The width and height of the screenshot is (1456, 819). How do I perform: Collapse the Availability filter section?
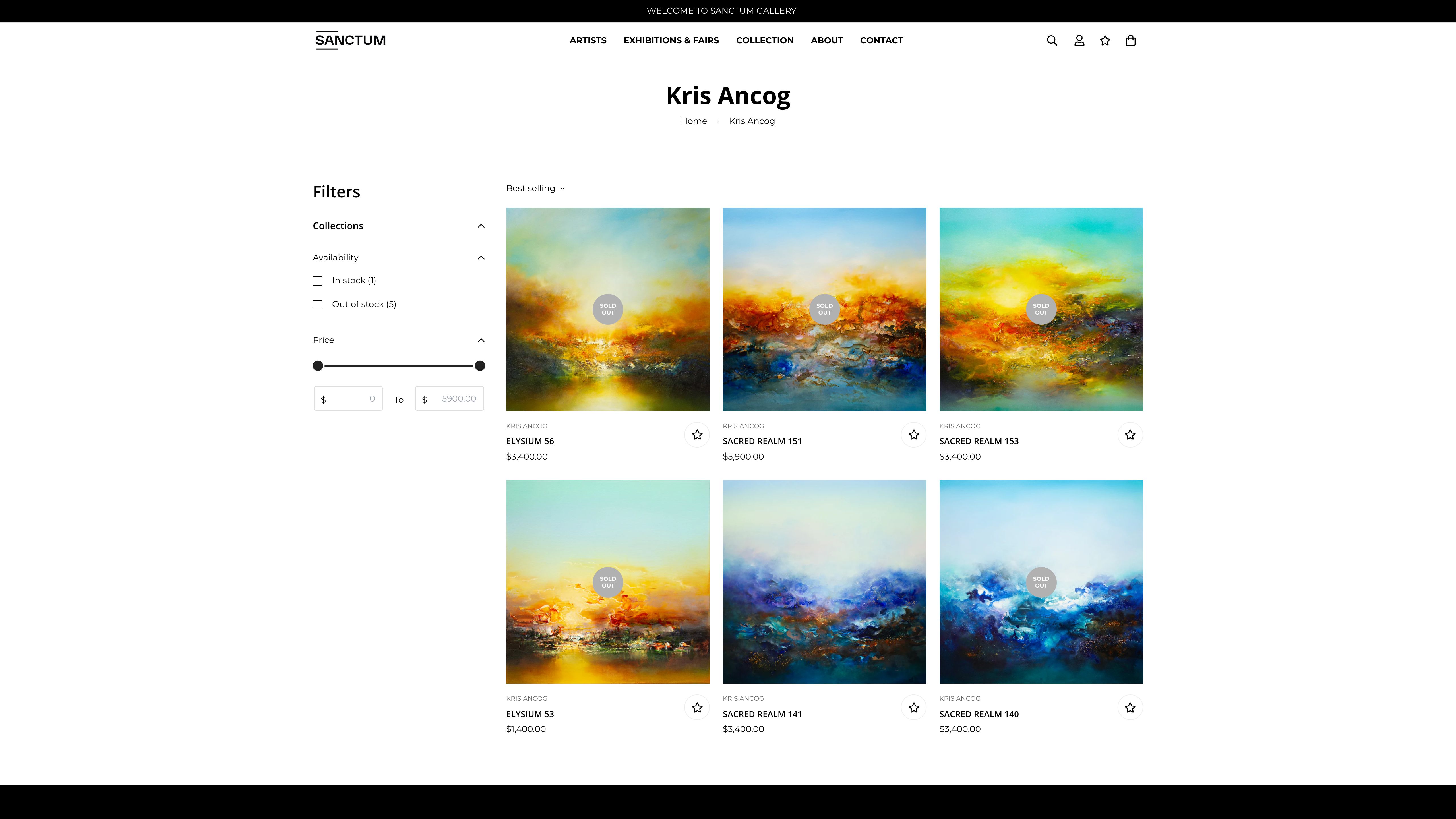tap(480, 257)
